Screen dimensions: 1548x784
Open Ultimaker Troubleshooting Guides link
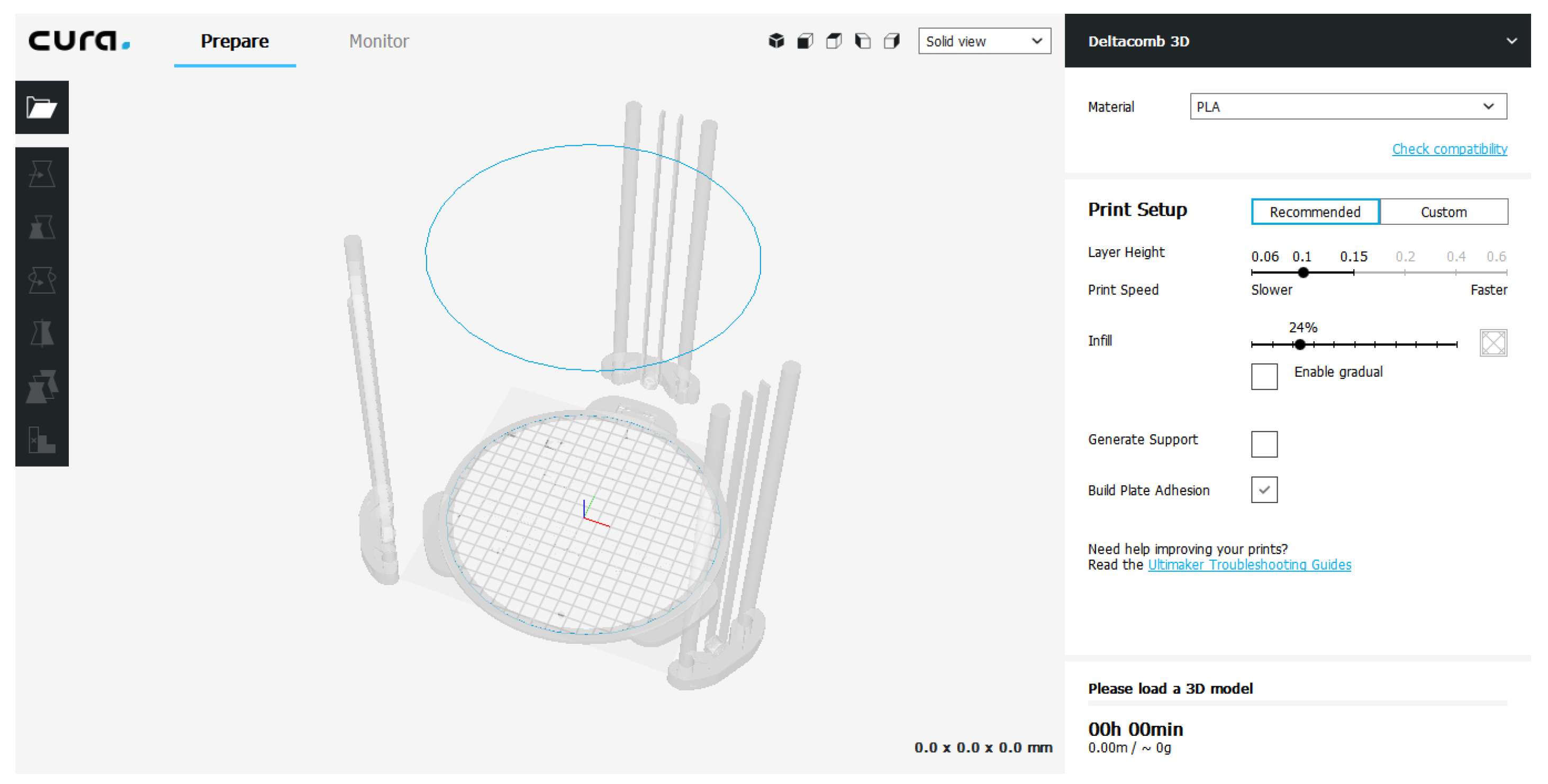point(1249,564)
